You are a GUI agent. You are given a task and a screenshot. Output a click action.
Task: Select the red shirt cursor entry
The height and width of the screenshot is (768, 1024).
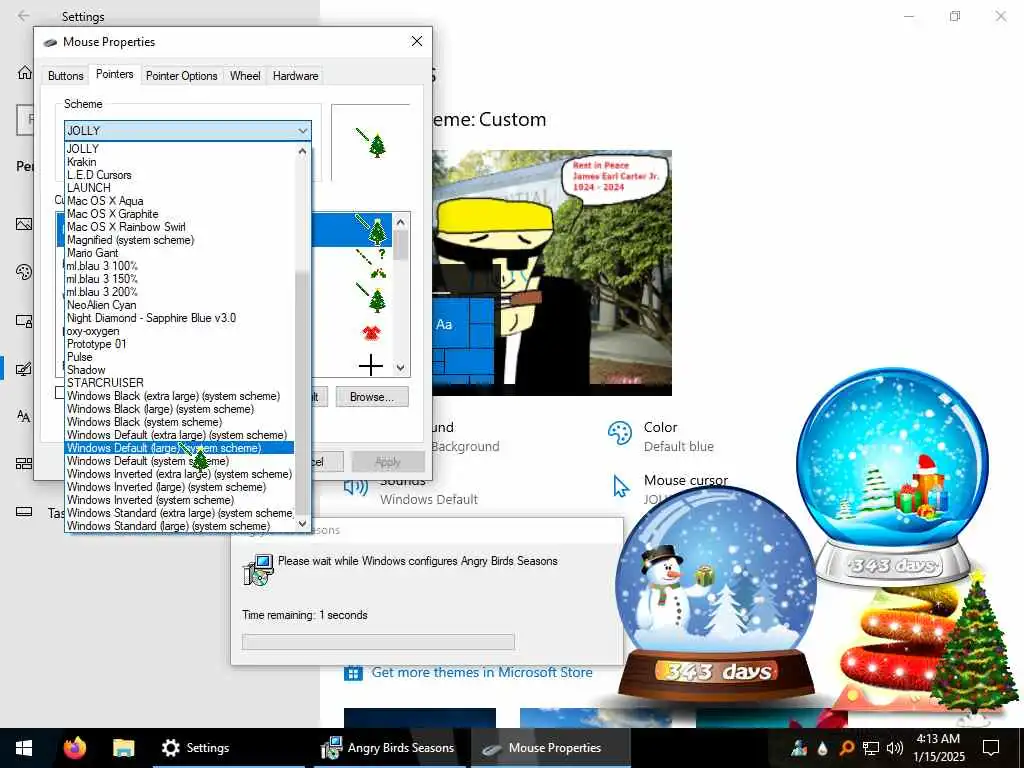(371, 333)
